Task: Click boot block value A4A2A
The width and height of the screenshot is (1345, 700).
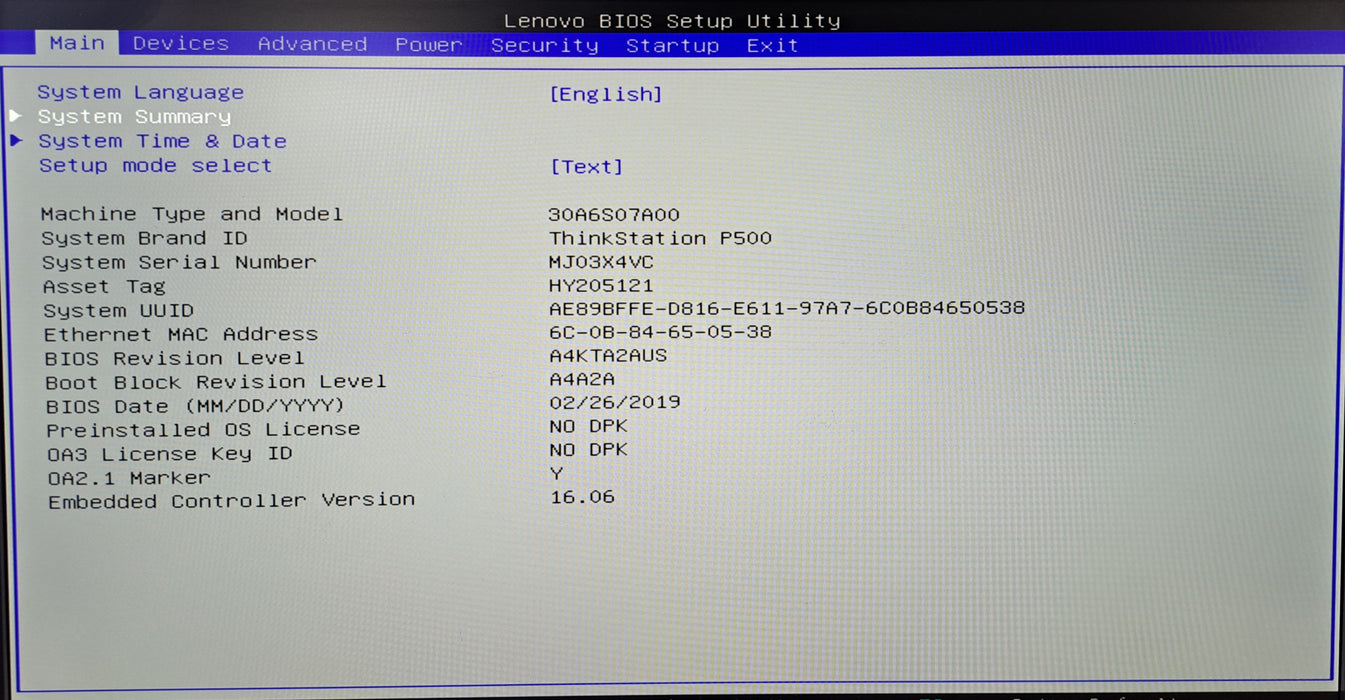Action: (x=582, y=379)
